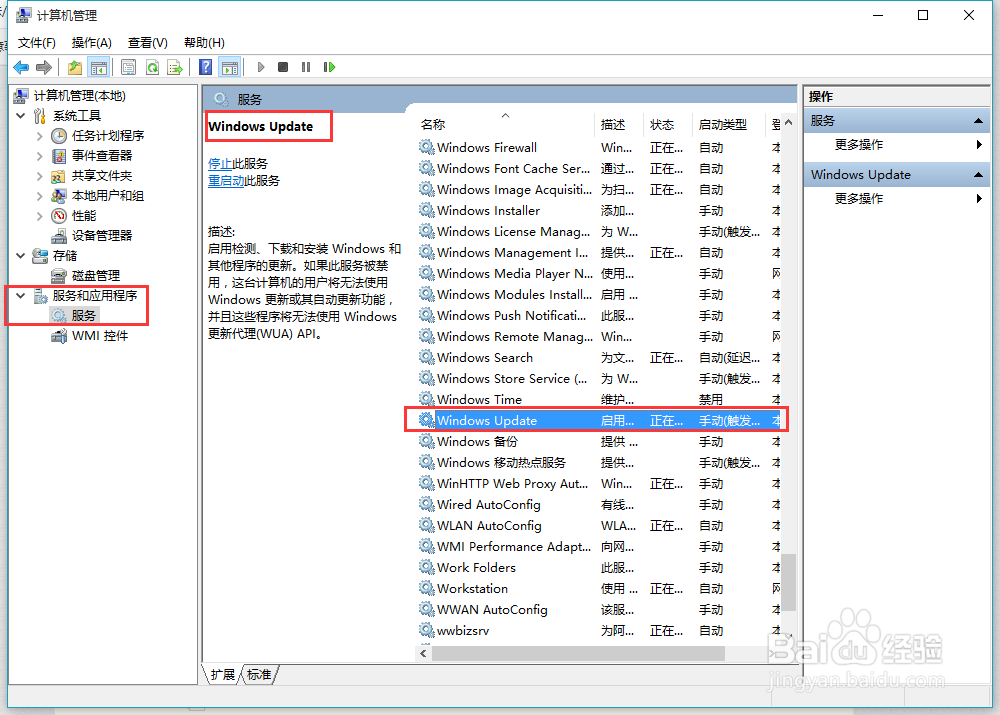This screenshot has width=1000, height=715.
Task: Select 任务计划程序 in the tree
Action: (108, 135)
